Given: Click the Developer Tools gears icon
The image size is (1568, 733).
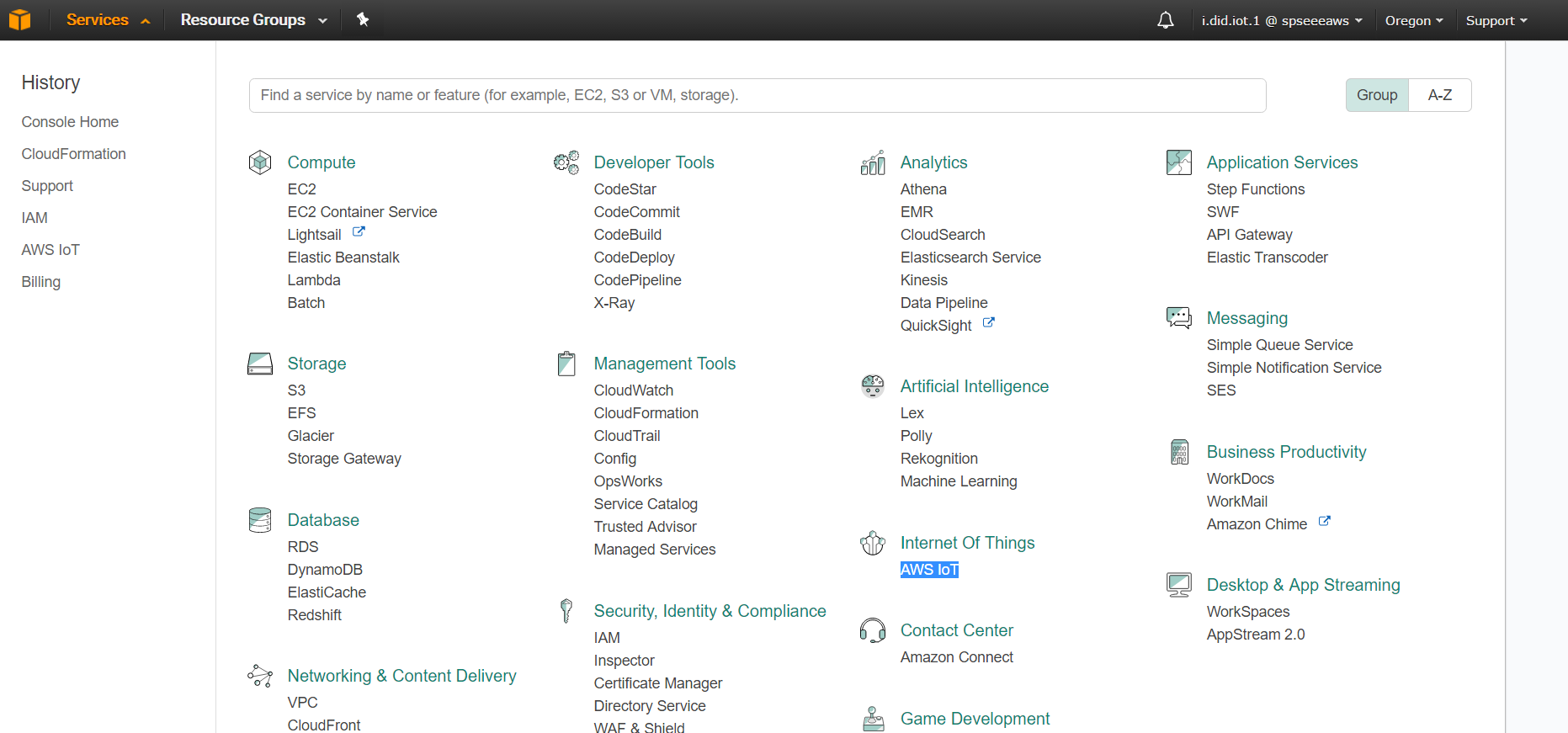Looking at the screenshot, I should coord(566,162).
